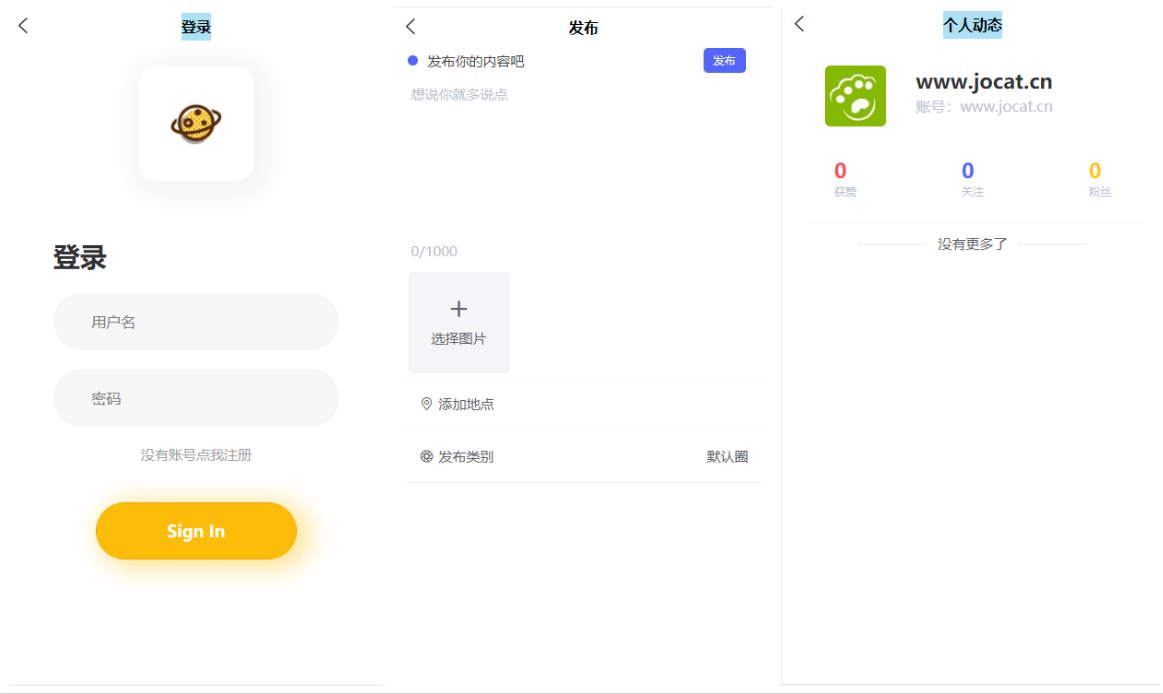Click the planet logo on login screen
1163x694 pixels.
[196, 123]
